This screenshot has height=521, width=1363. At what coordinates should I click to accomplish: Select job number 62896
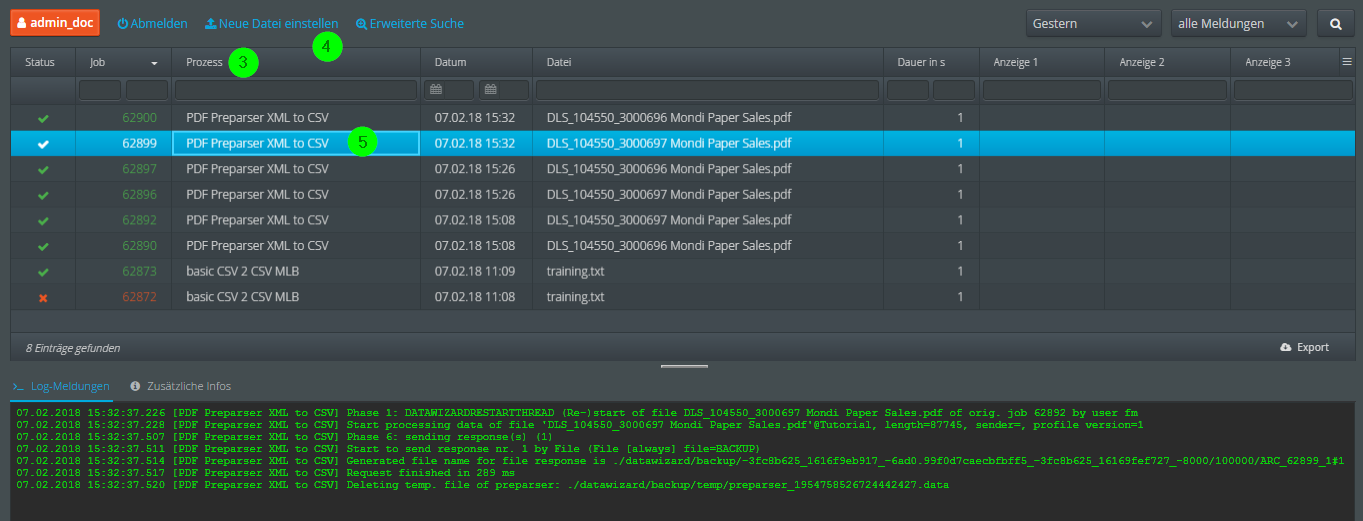(140, 195)
